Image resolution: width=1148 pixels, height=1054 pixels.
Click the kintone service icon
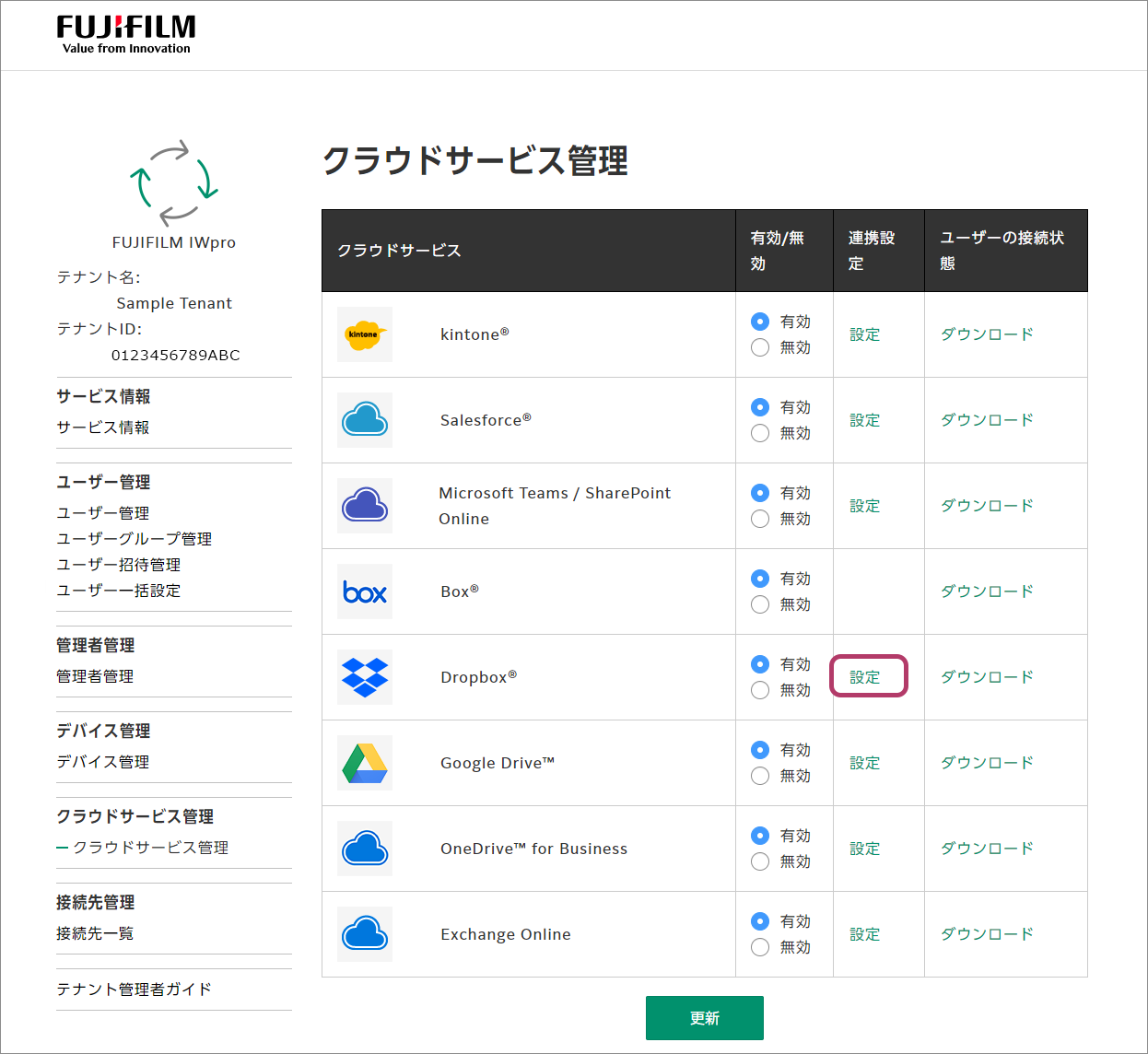365,334
